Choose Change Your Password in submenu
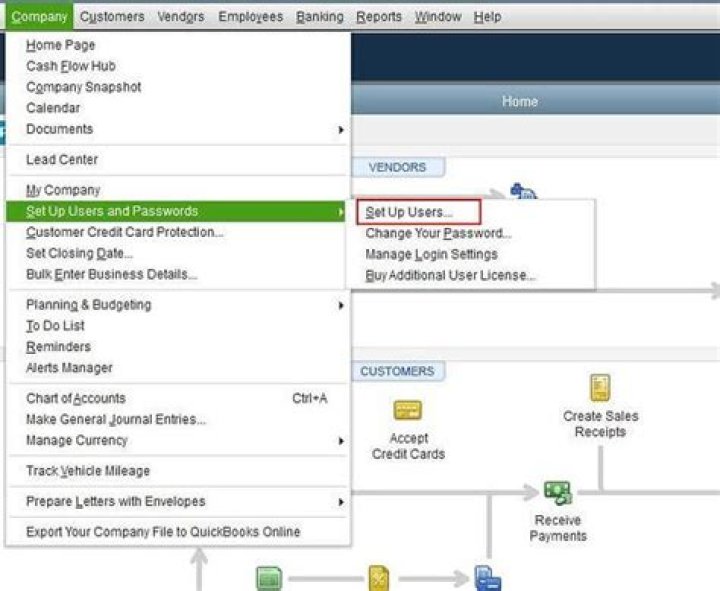Viewport: 720px width, 591px height. coord(472,233)
